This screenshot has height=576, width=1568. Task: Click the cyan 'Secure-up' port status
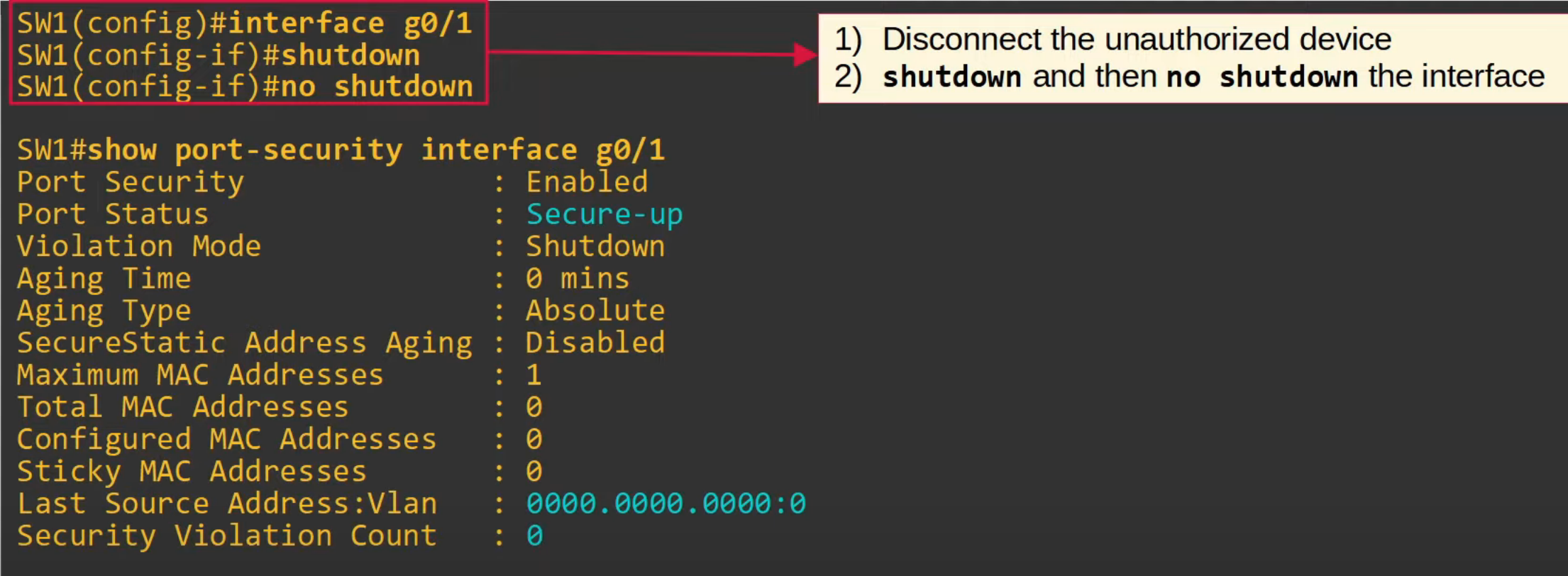(604, 214)
